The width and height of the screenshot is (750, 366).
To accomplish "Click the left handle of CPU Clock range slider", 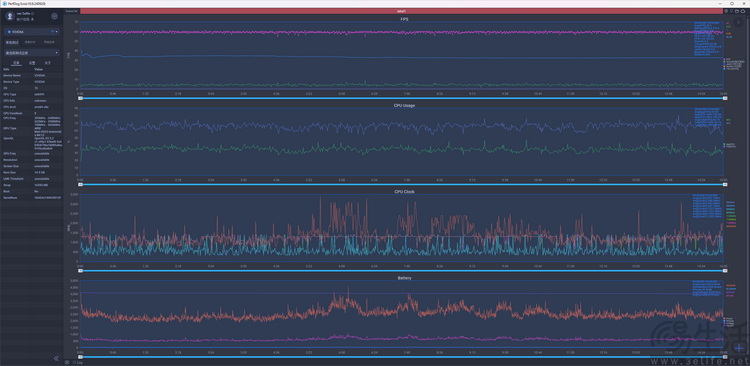I will pyautogui.click(x=80, y=271).
